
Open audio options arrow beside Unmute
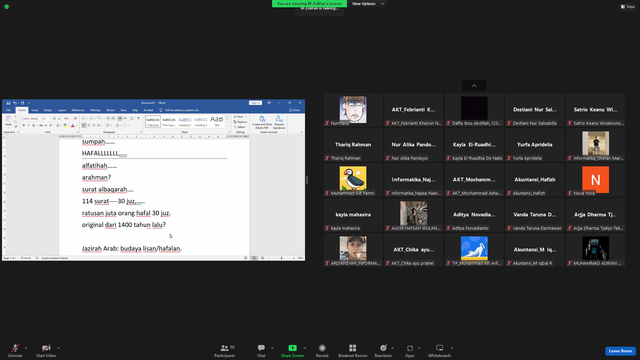click(x=26, y=348)
